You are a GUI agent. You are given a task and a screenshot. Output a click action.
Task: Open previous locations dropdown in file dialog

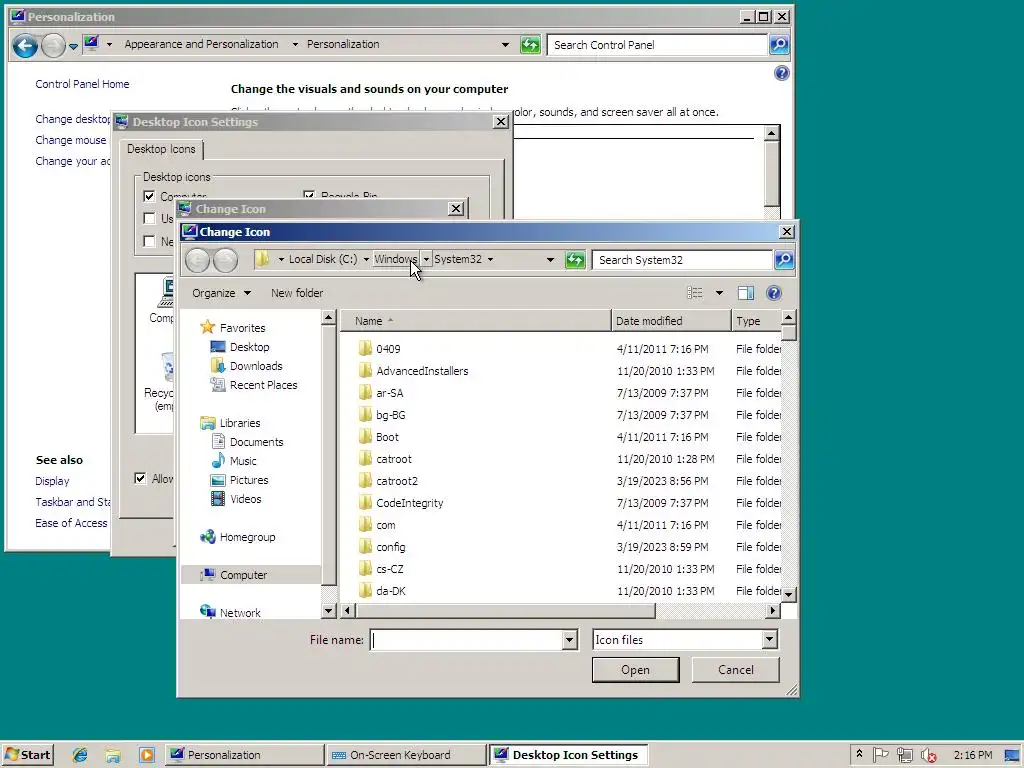pyautogui.click(x=550, y=260)
